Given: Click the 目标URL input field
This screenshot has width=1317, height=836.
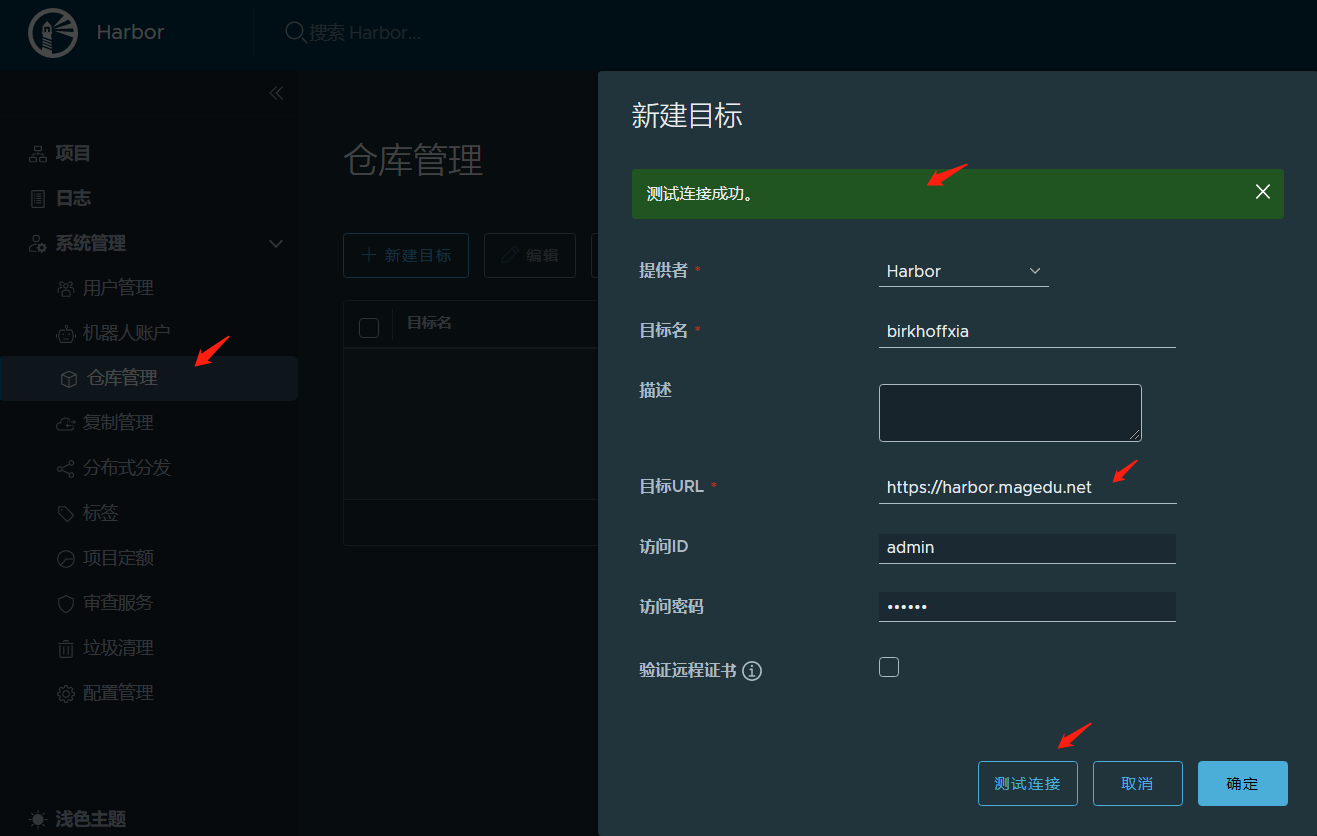Looking at the screenshot, I should point(1027,488).
